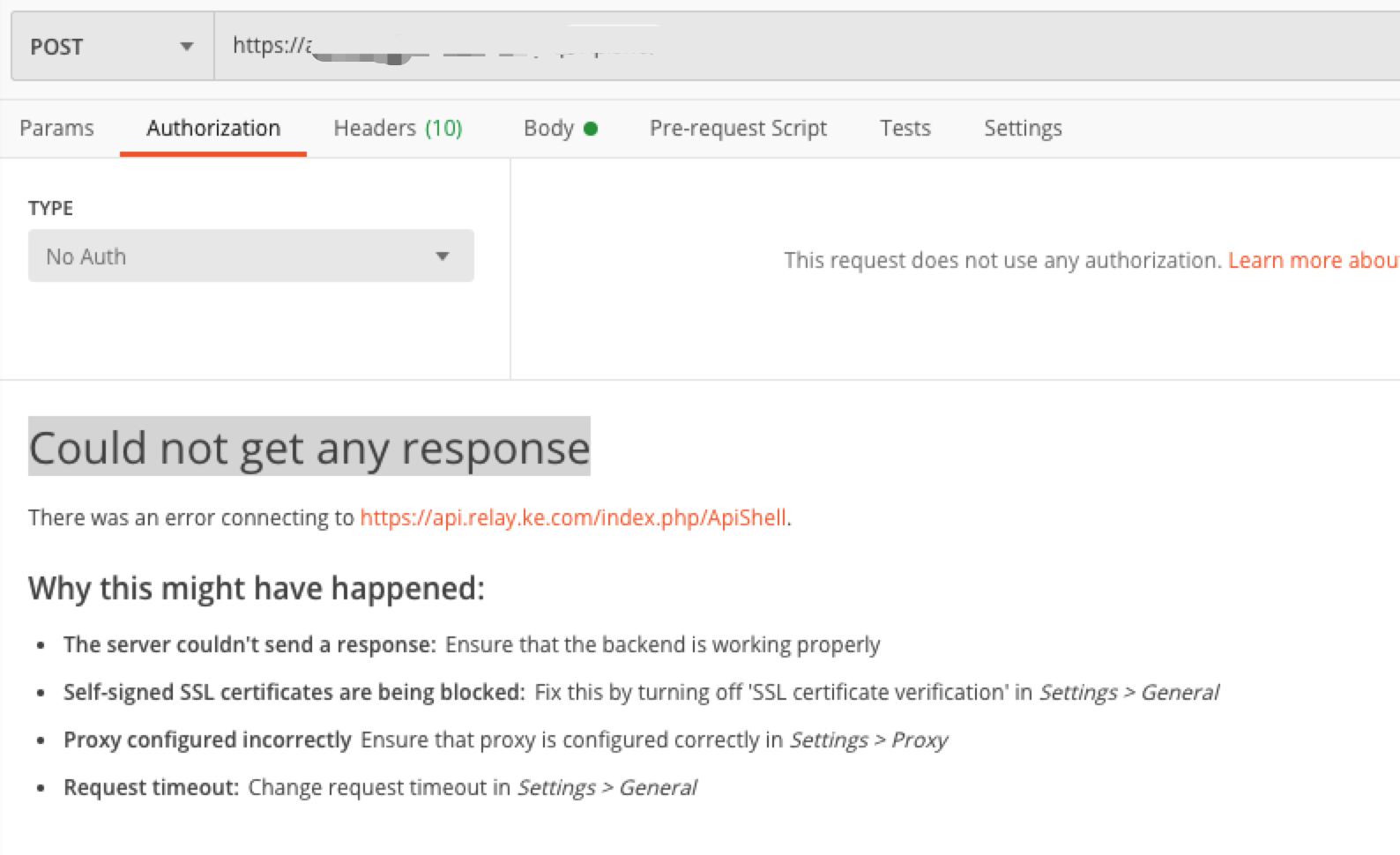1400x855 pixels.
Task: Click the 'Settings > Proxy' text
Action: coord(868,740)
